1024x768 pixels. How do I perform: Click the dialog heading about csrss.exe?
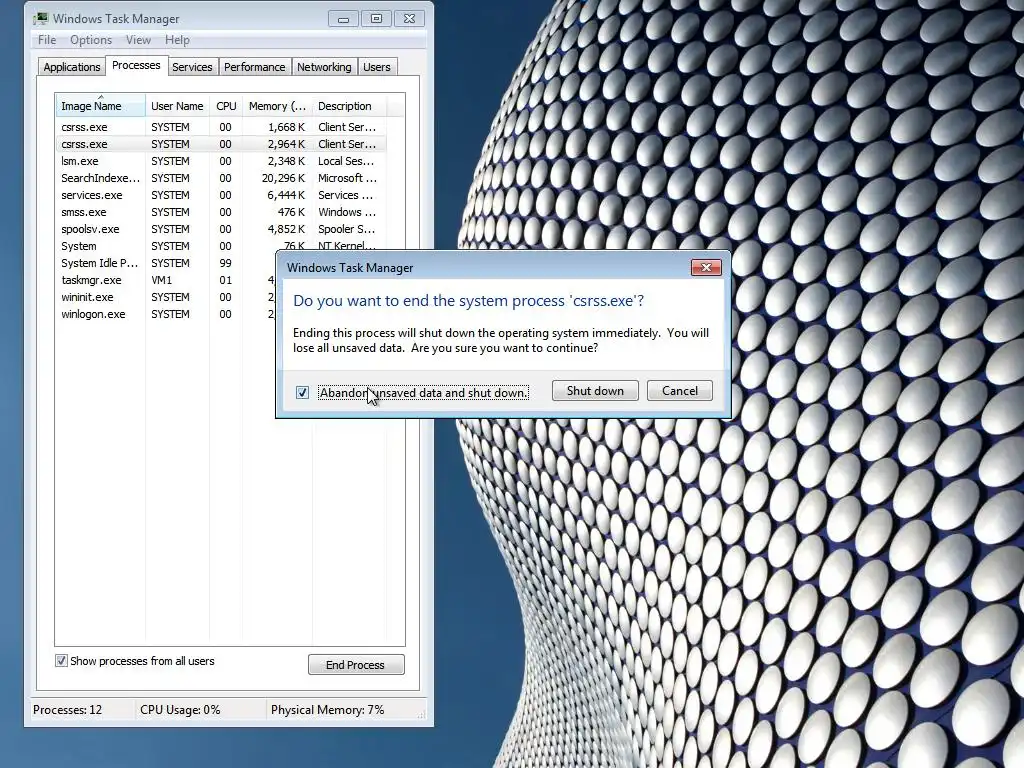[x=468, y=300]
